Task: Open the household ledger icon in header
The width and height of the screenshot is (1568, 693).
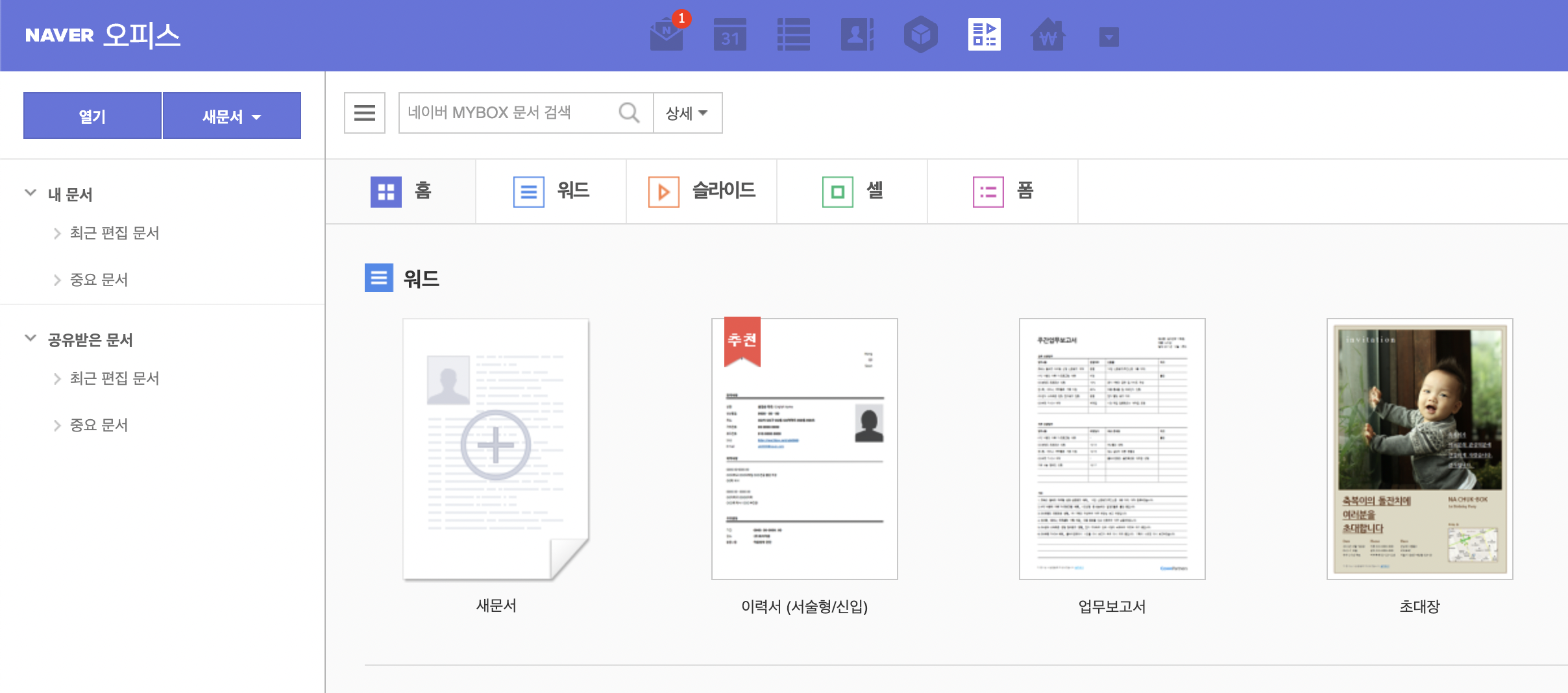Action: pos(1047,35)
